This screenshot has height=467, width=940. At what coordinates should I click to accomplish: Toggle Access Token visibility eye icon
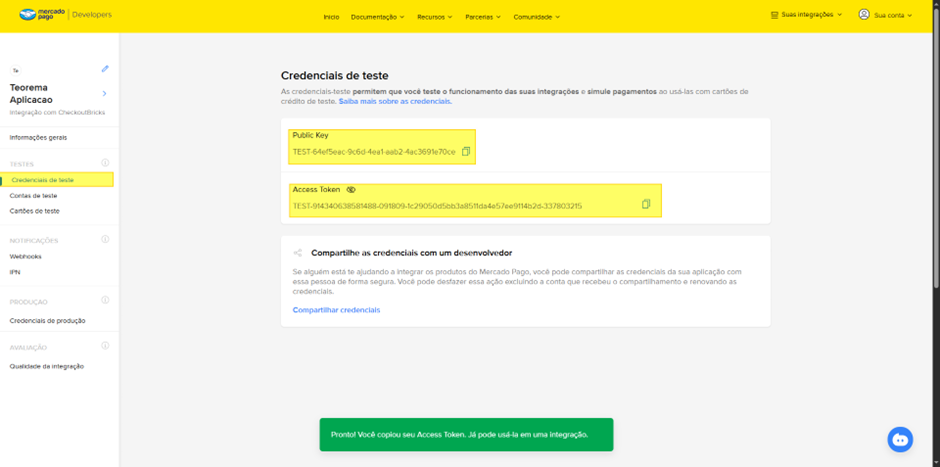tap(351, 189)
